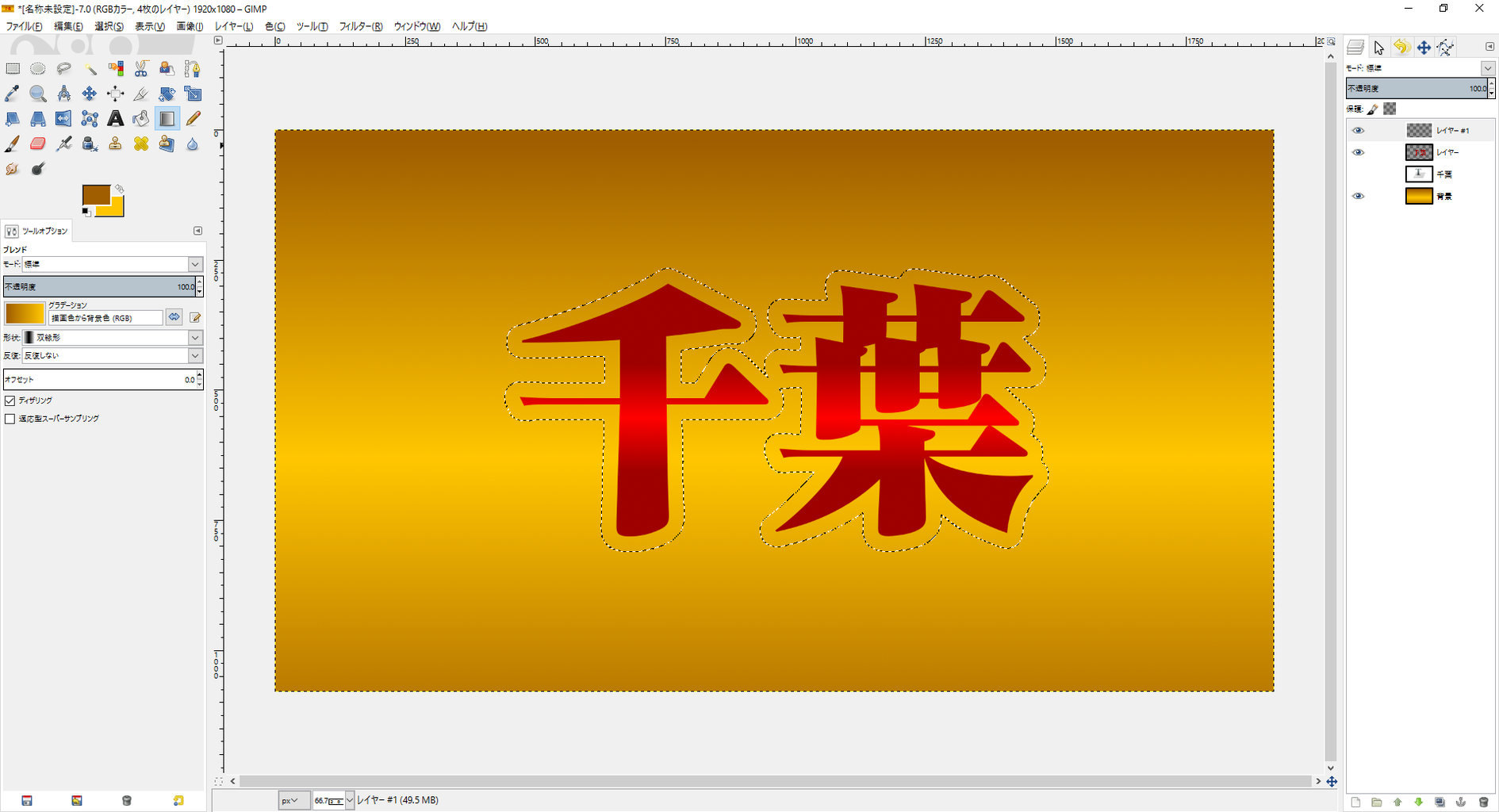Click the background yellow color swatch
This screenshot has height=812, width=1499.
[116, 209]
